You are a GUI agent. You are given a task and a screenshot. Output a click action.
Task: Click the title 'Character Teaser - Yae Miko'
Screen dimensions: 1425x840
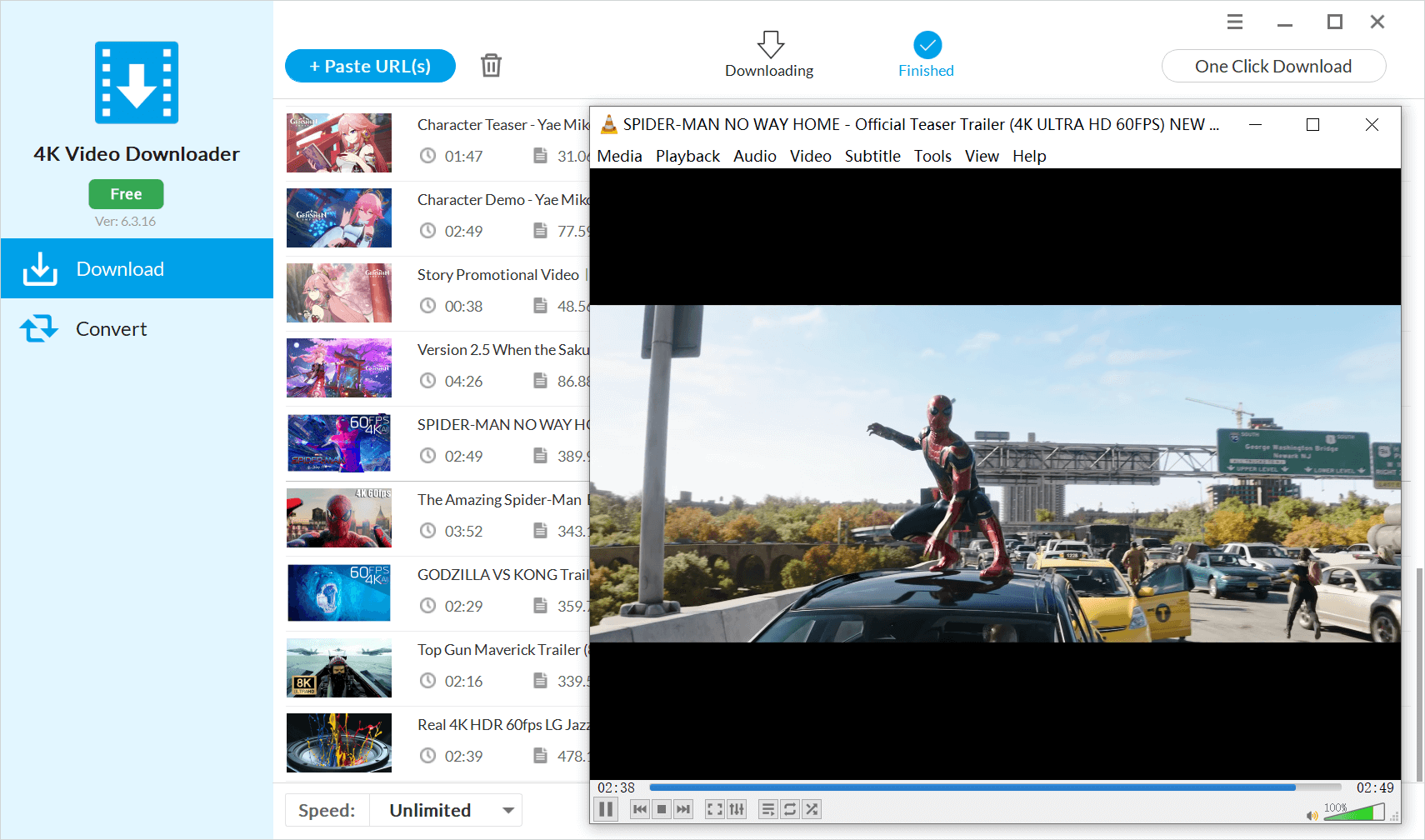coord(503,124)
